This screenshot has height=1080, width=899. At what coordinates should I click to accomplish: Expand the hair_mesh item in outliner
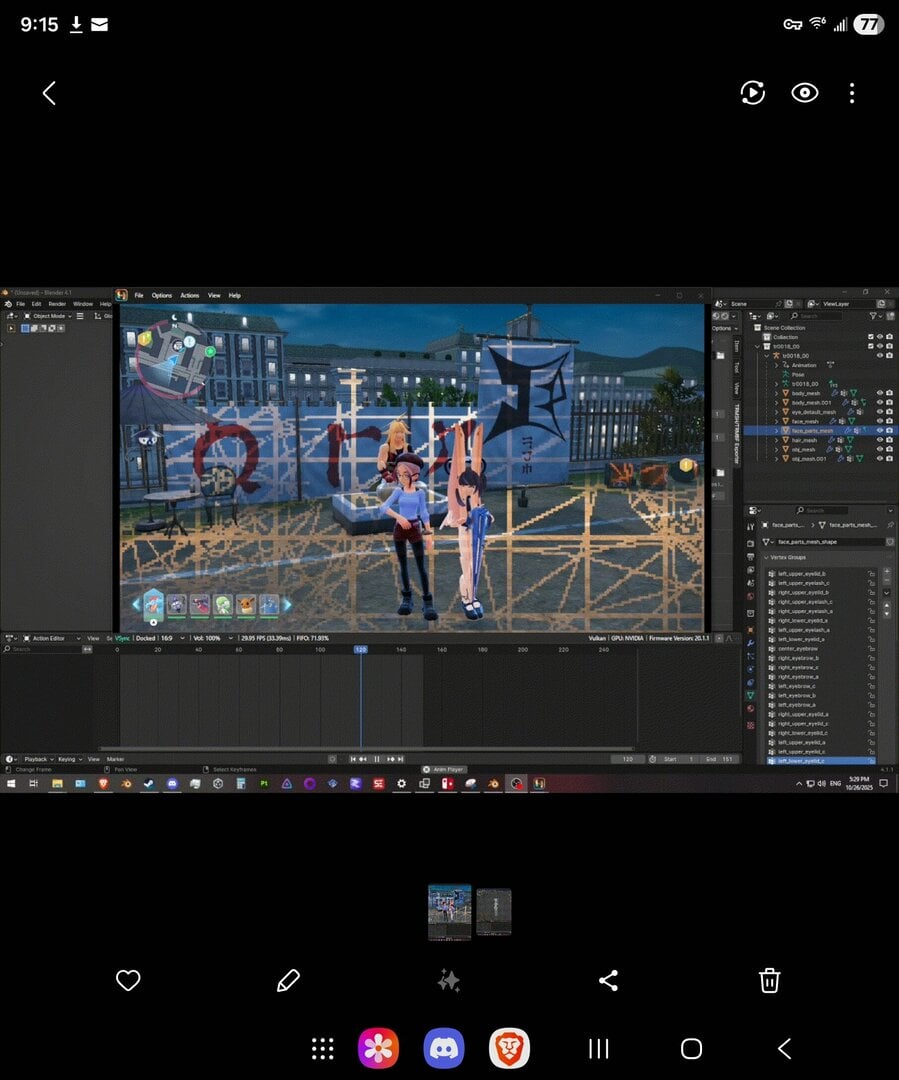pyautogui.click(x=776, y=440)
